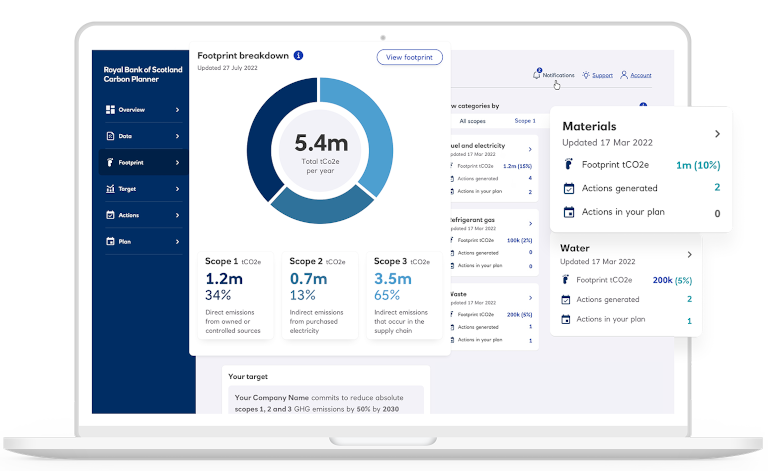Click the Overview grid icon in sidebar

tap(110, 109)
